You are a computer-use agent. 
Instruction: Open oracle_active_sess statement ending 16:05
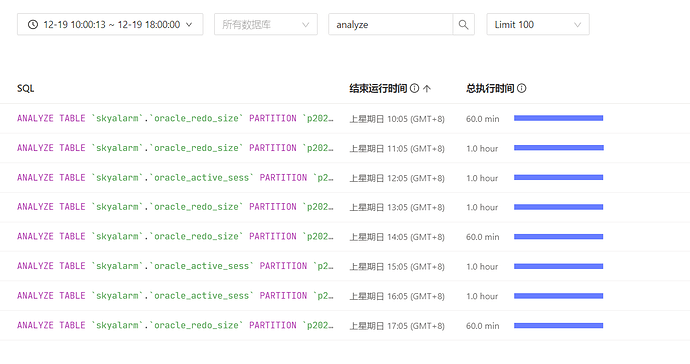pos(175,296)
